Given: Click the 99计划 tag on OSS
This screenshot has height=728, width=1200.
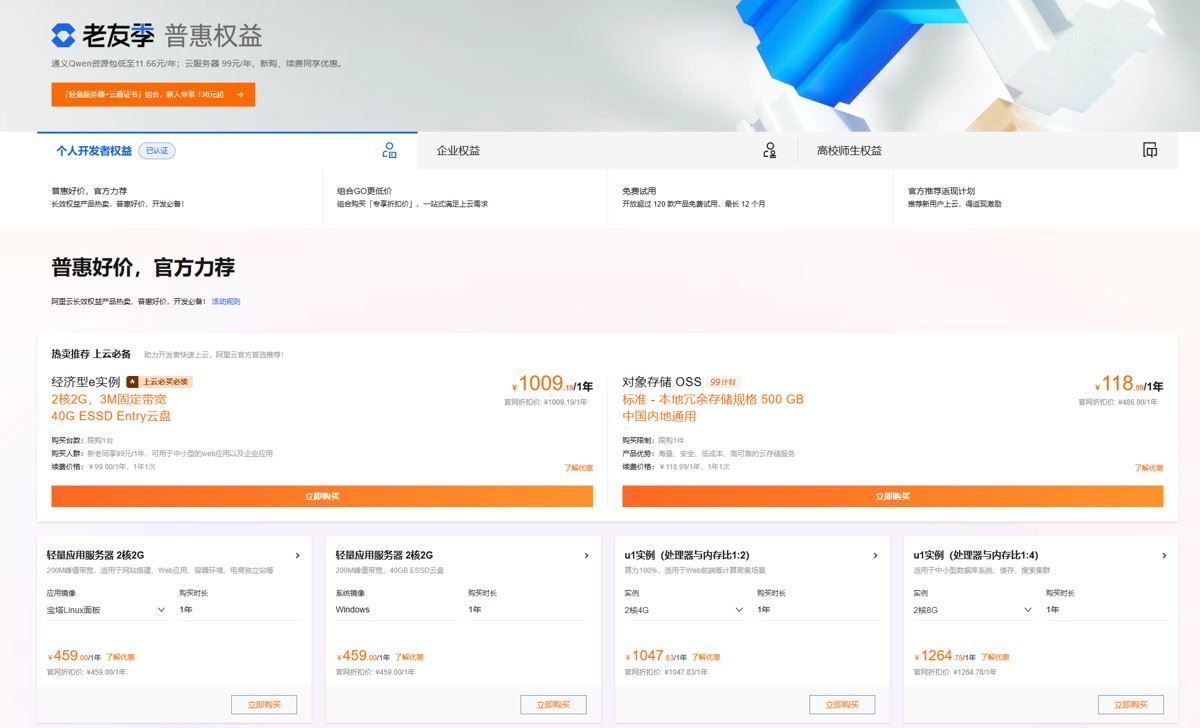Looking at the screenshot, I should click(x=722, y=382).
